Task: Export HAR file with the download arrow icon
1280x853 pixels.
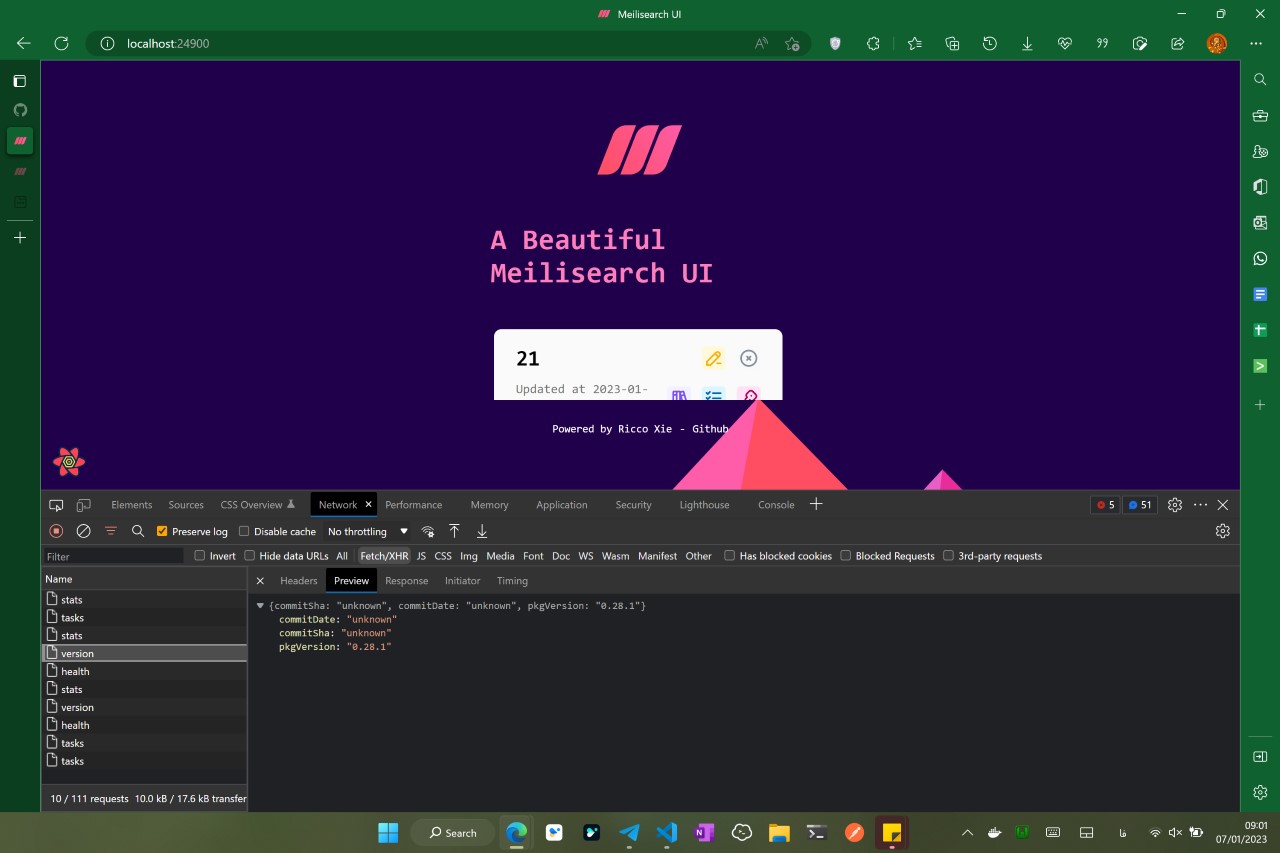Action: pos(481,531)
